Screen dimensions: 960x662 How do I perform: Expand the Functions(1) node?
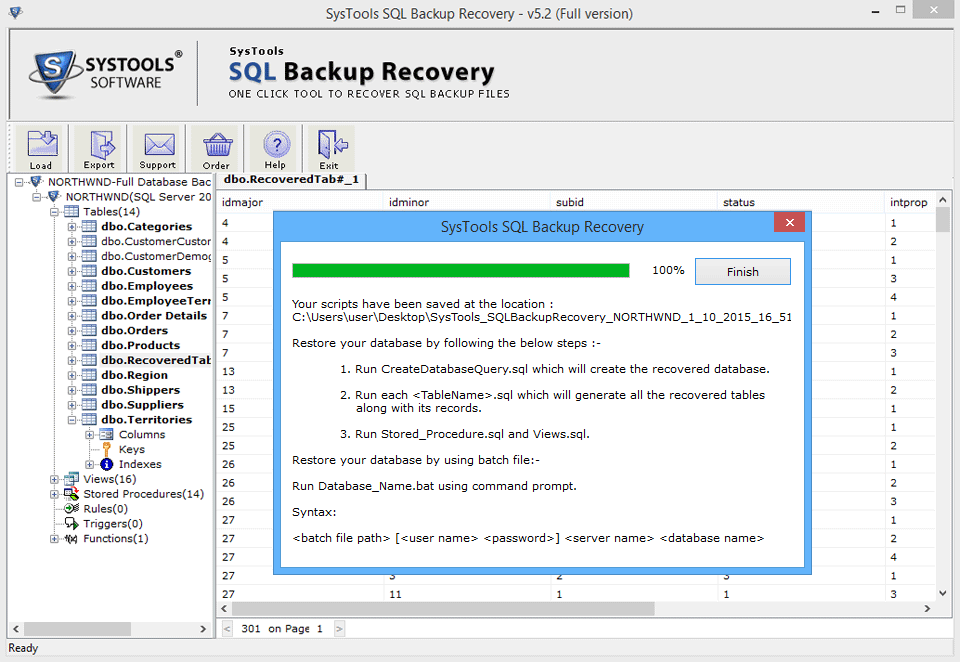54,539
